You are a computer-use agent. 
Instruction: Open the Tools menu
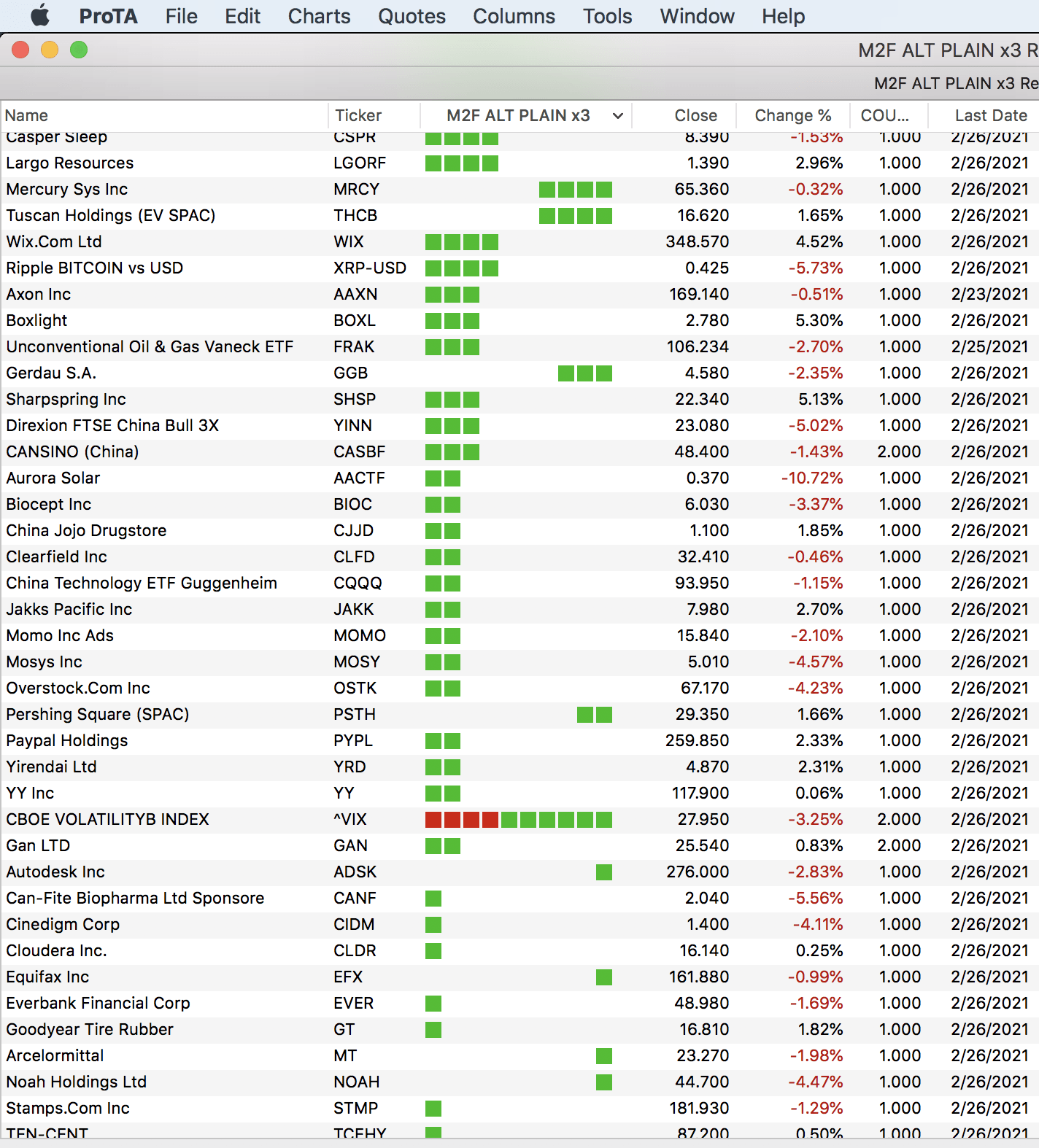607,16
